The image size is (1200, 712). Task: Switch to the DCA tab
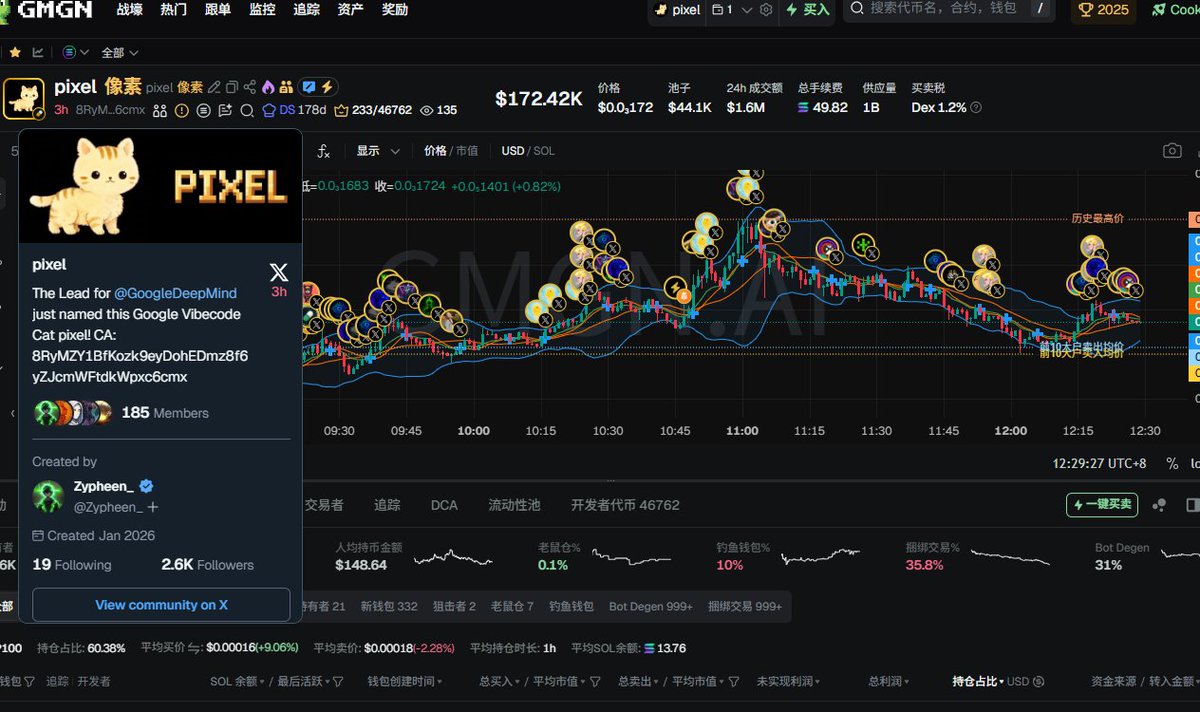pyautogui.click(x=444, y=505)
